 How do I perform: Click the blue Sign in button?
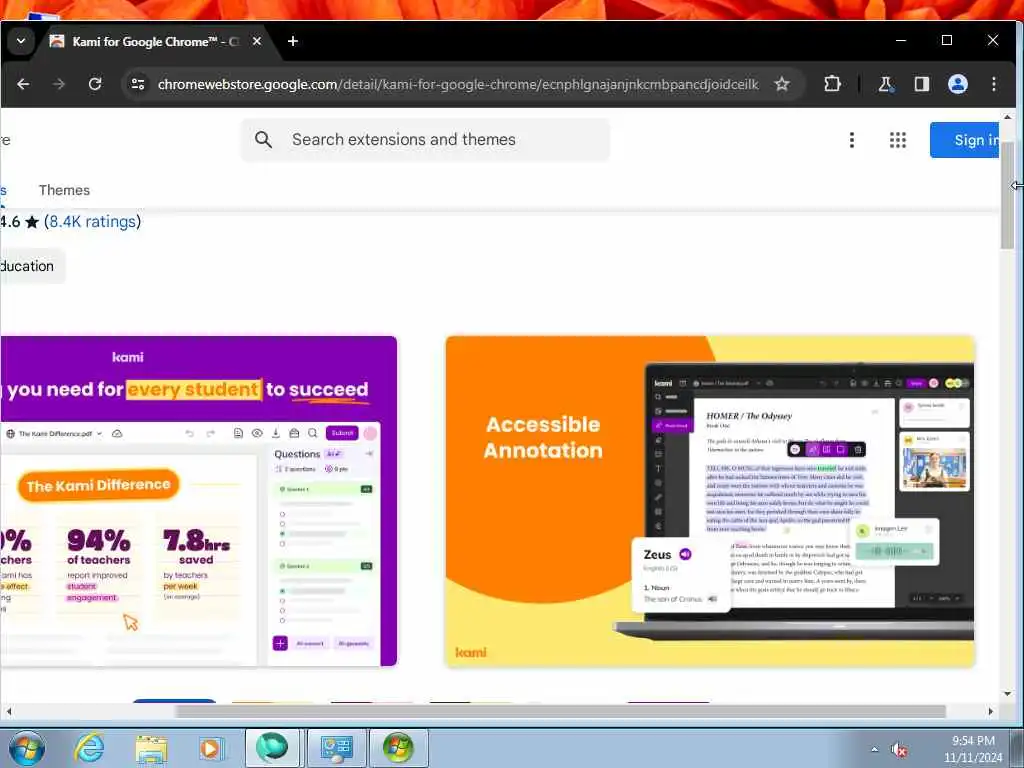click(965, 140)
